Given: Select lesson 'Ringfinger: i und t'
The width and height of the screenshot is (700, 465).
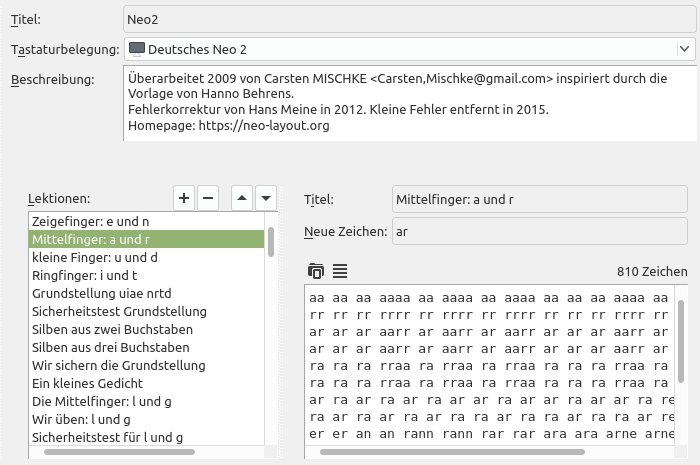Looking at the screenshot, I should pos(146,275).
